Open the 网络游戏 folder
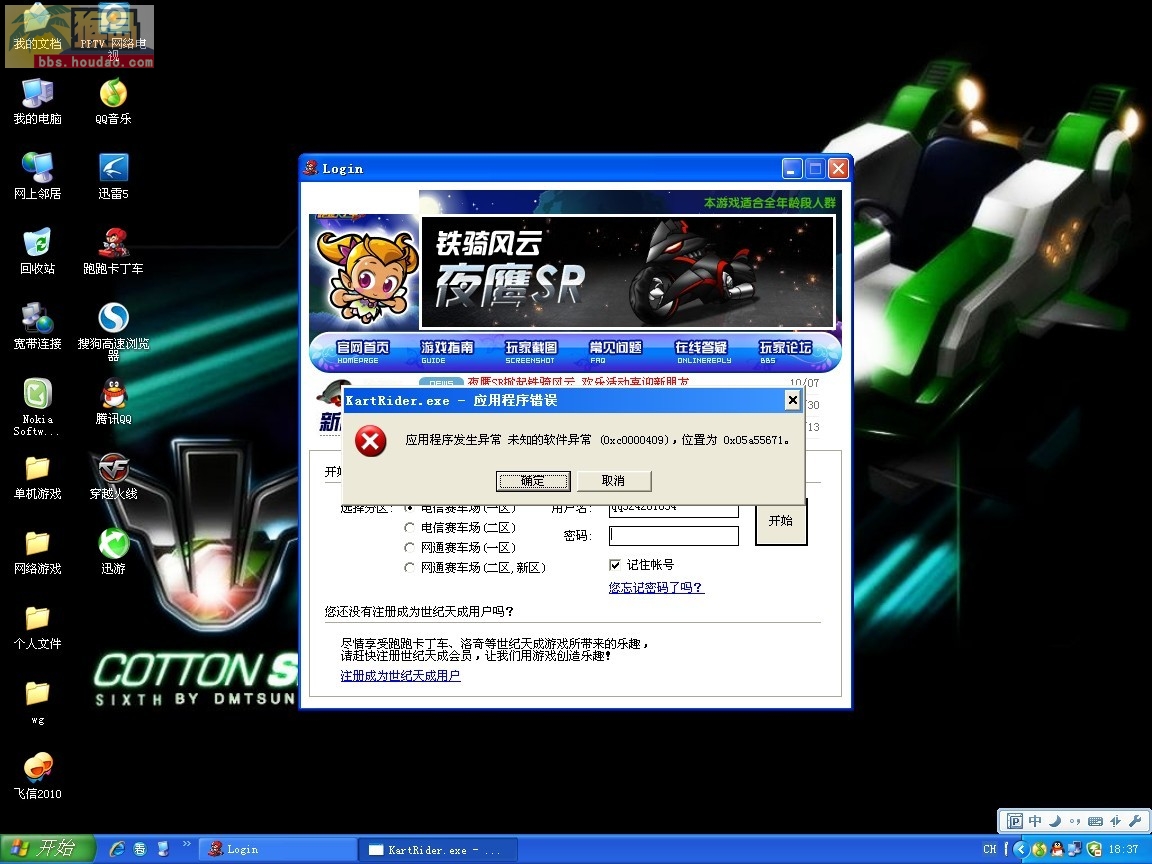 (37, 551)
